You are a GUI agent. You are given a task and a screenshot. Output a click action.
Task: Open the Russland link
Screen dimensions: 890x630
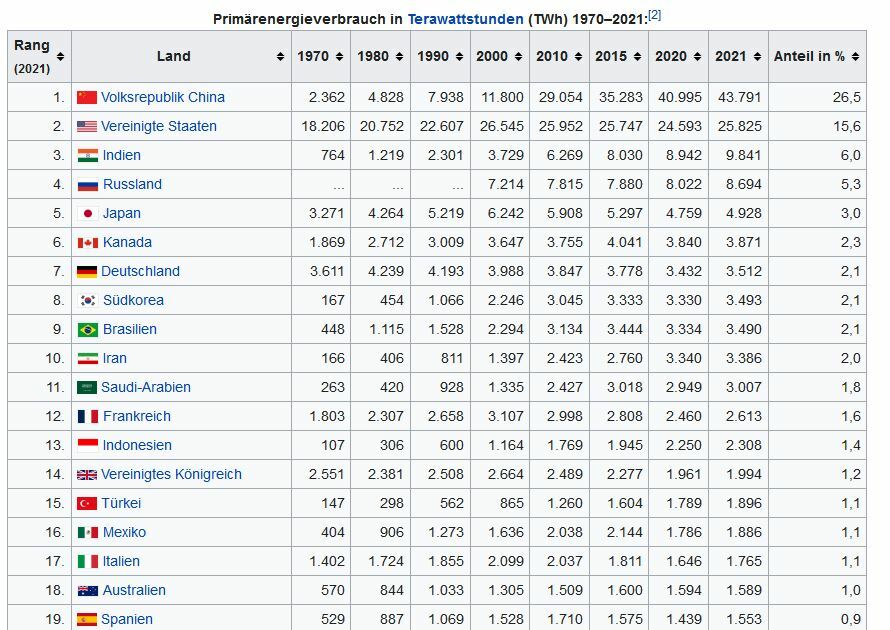tap(132, 184)
